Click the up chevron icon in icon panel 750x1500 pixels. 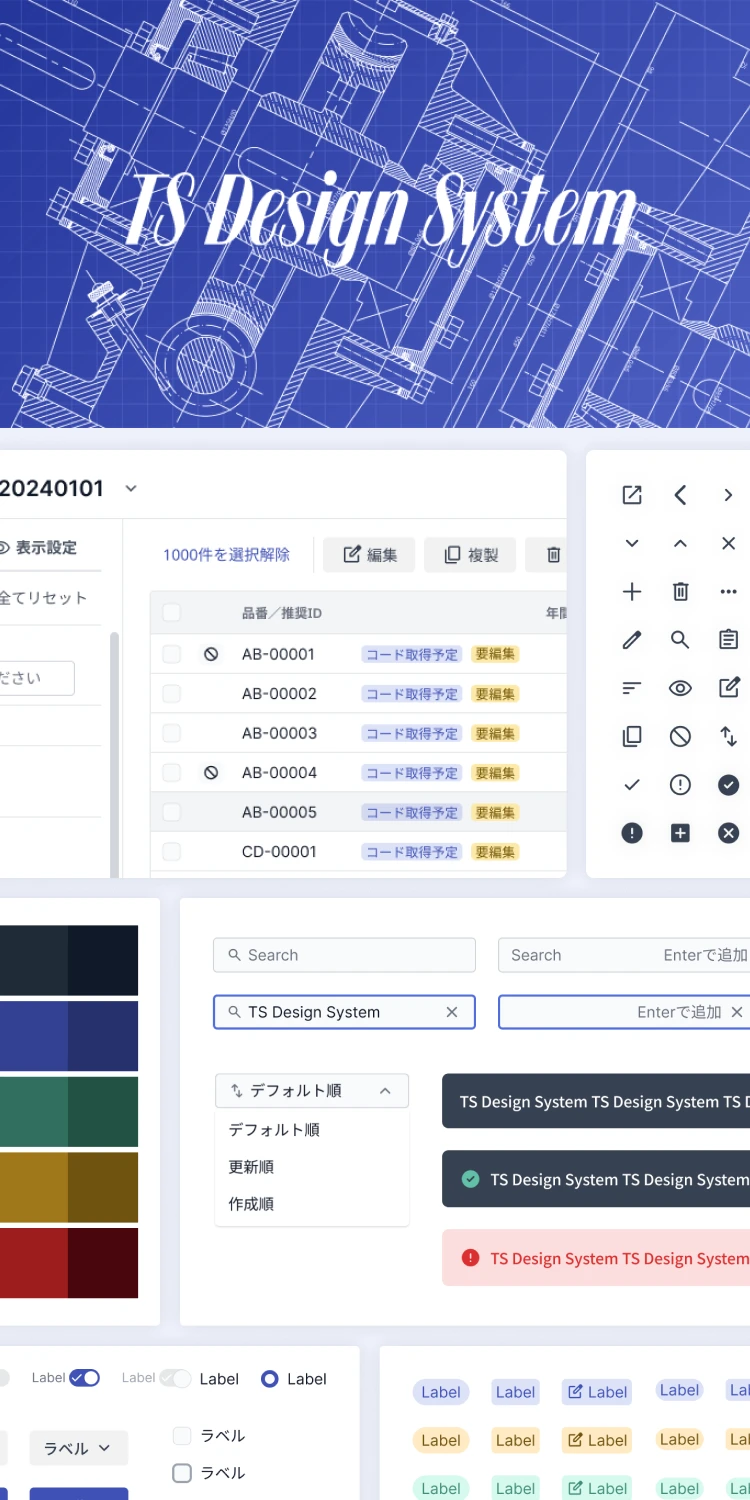click(680, 543)
